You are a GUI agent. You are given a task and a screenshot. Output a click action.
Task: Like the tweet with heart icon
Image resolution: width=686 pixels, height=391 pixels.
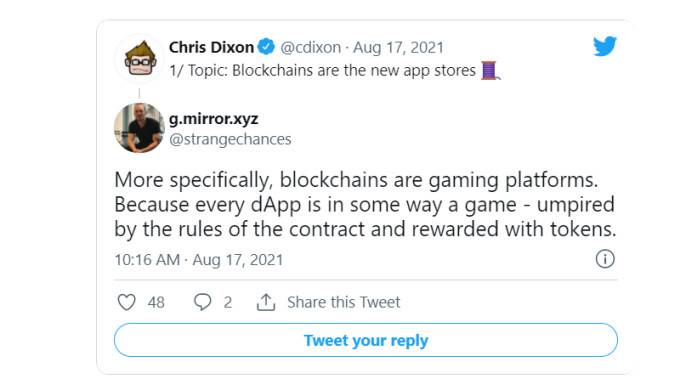126,302
